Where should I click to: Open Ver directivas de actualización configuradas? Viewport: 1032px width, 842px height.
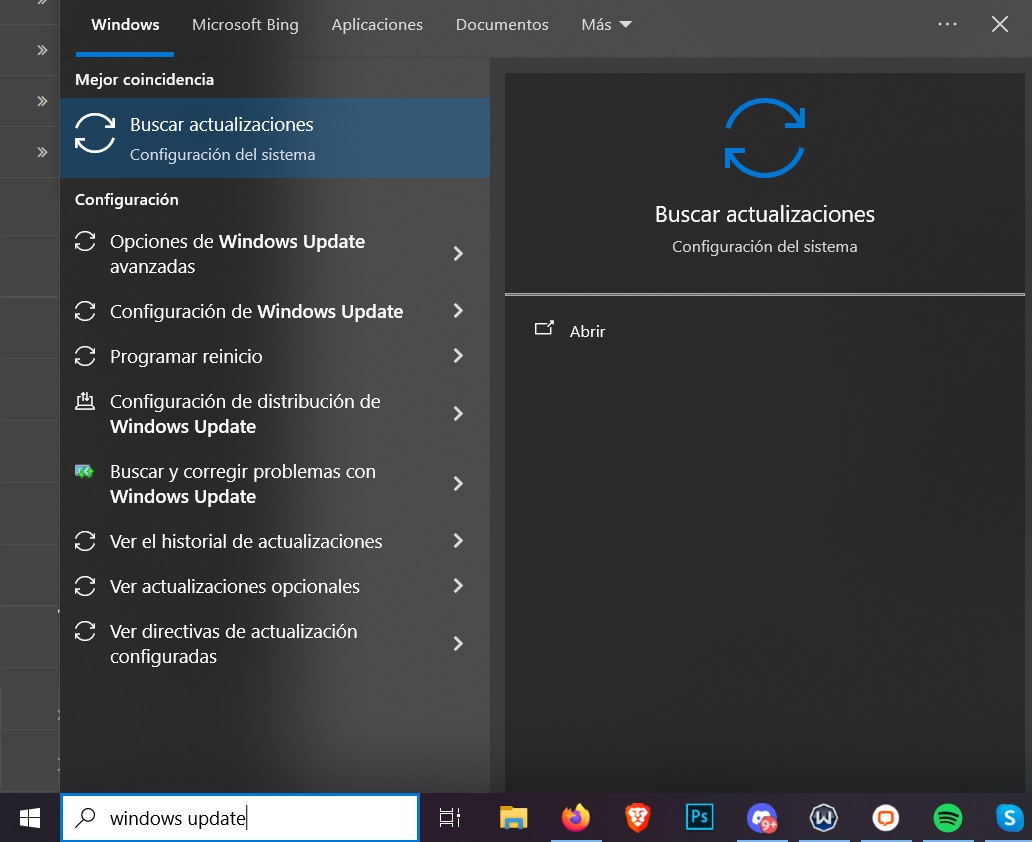274,644
